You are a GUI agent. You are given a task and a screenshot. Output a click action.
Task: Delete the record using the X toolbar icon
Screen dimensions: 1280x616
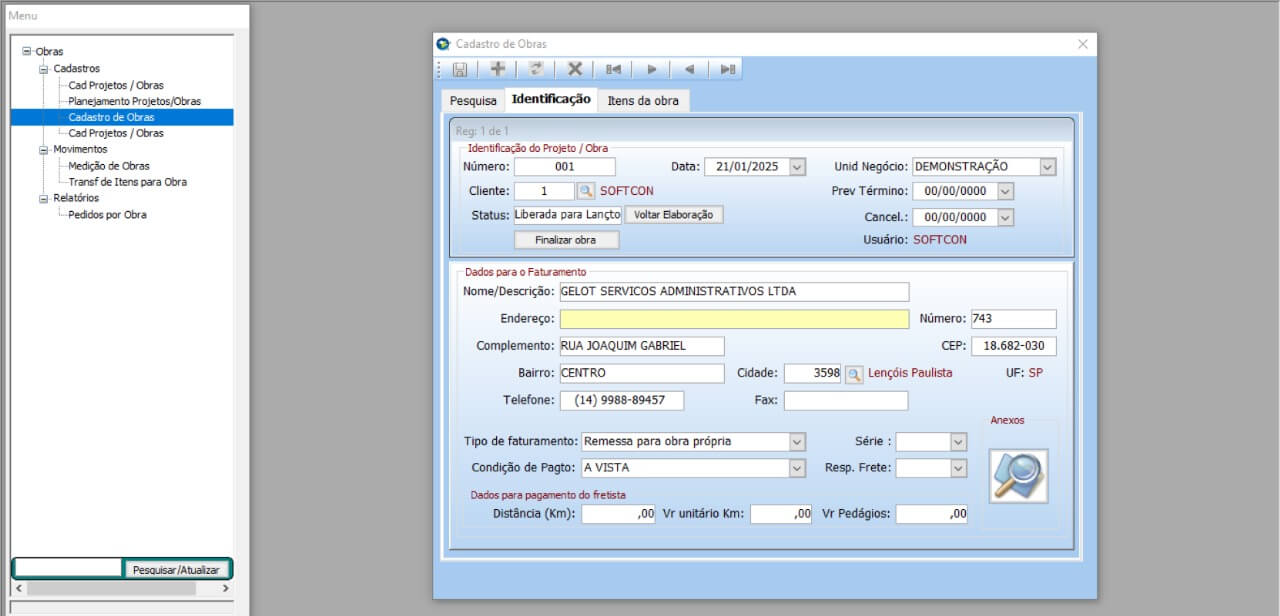575,69
